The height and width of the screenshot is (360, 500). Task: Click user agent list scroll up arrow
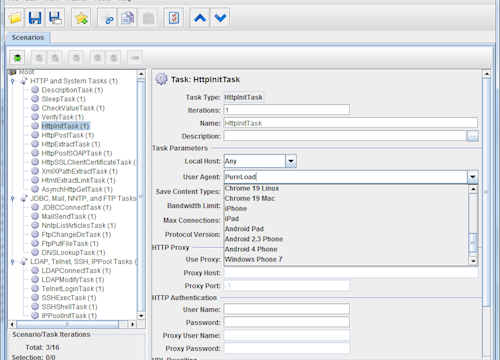[473, 189]
